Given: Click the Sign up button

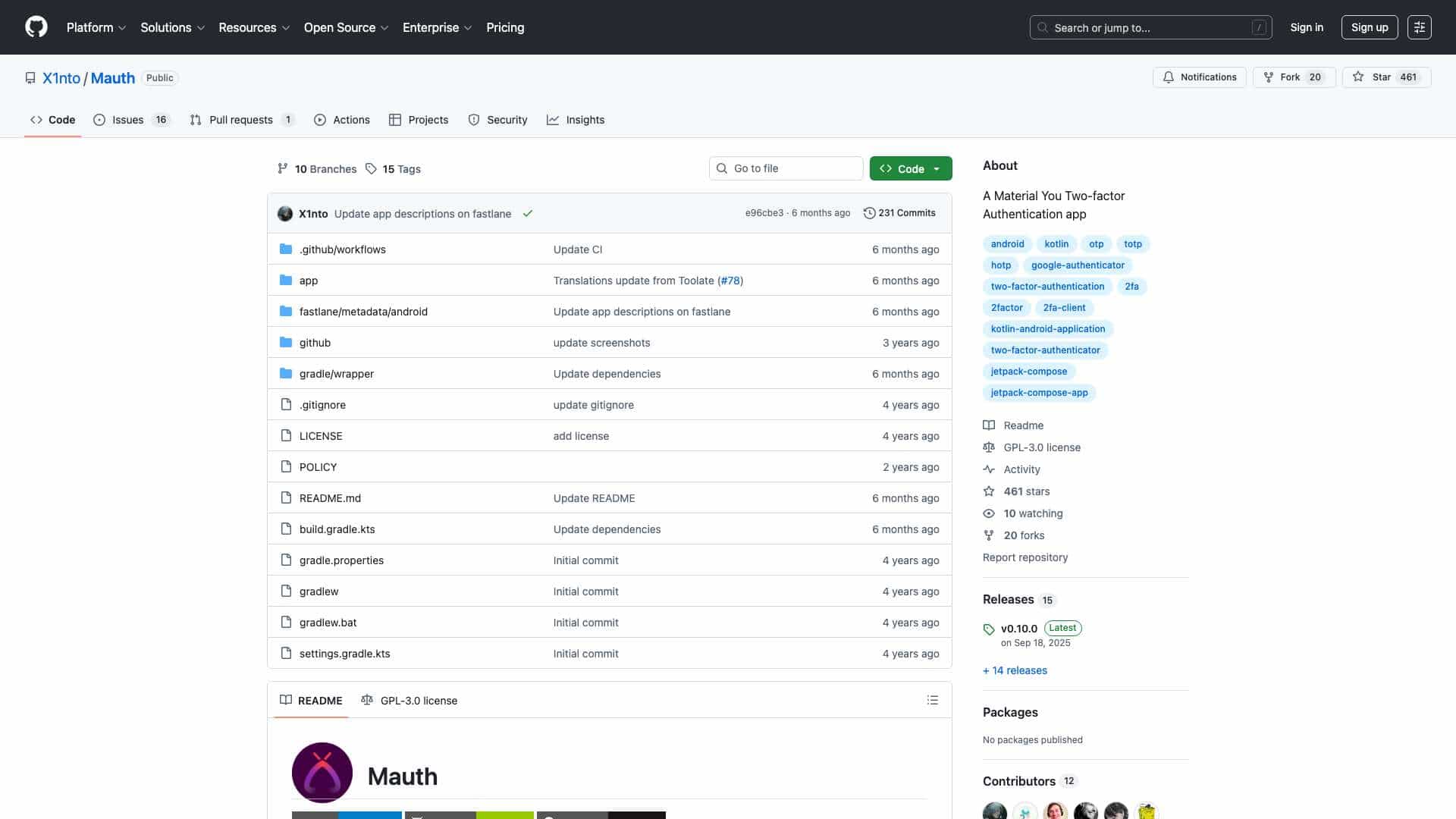Looking at the screenshot, I should (1370, 27).
